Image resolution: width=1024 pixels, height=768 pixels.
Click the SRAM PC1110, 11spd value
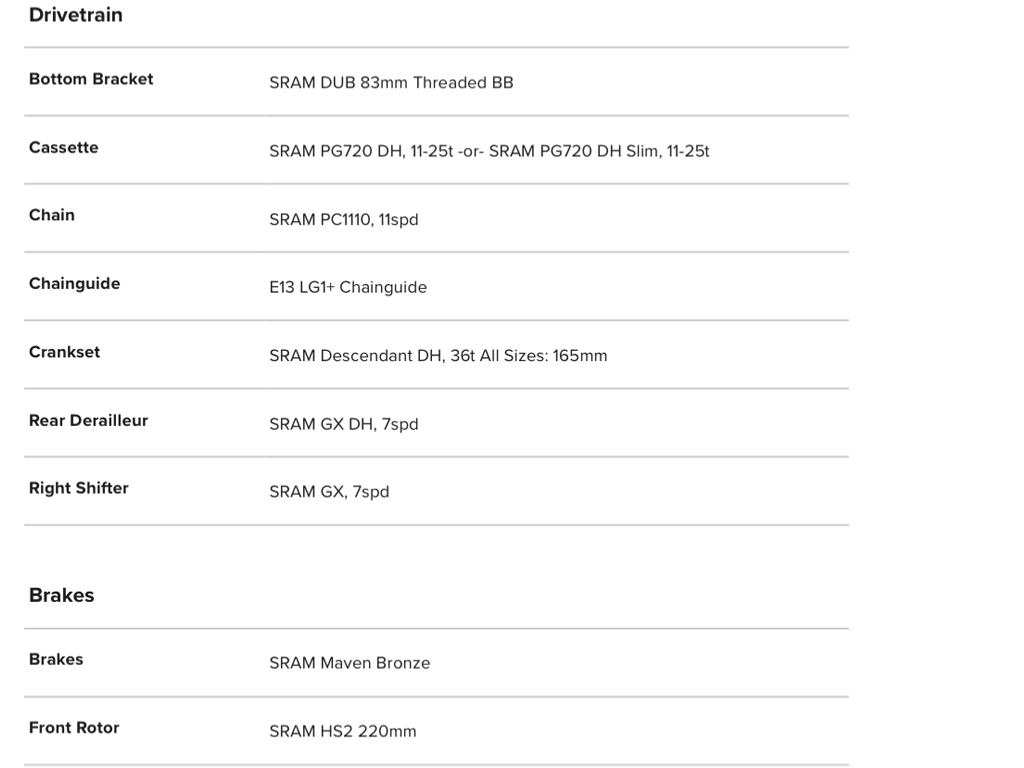343,220
